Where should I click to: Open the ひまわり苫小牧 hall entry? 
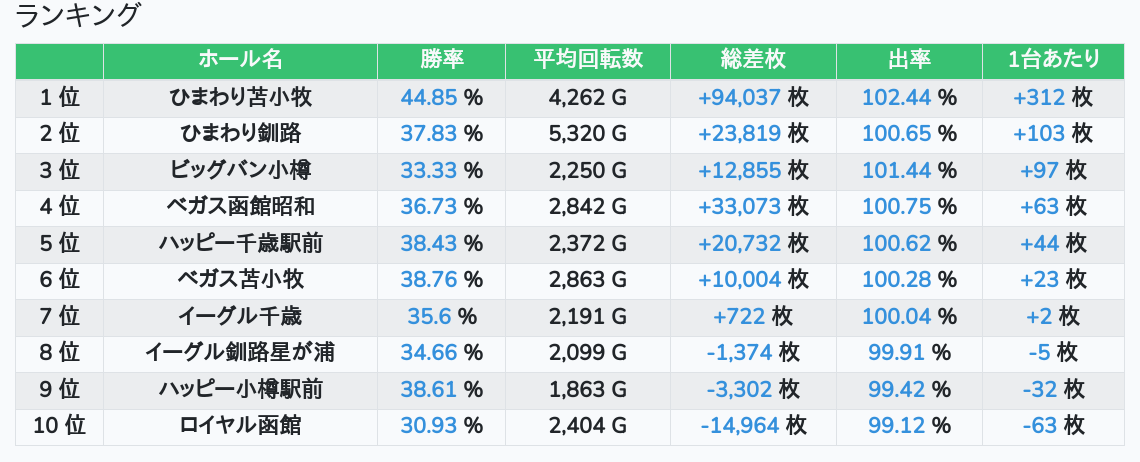coord(240,97)
